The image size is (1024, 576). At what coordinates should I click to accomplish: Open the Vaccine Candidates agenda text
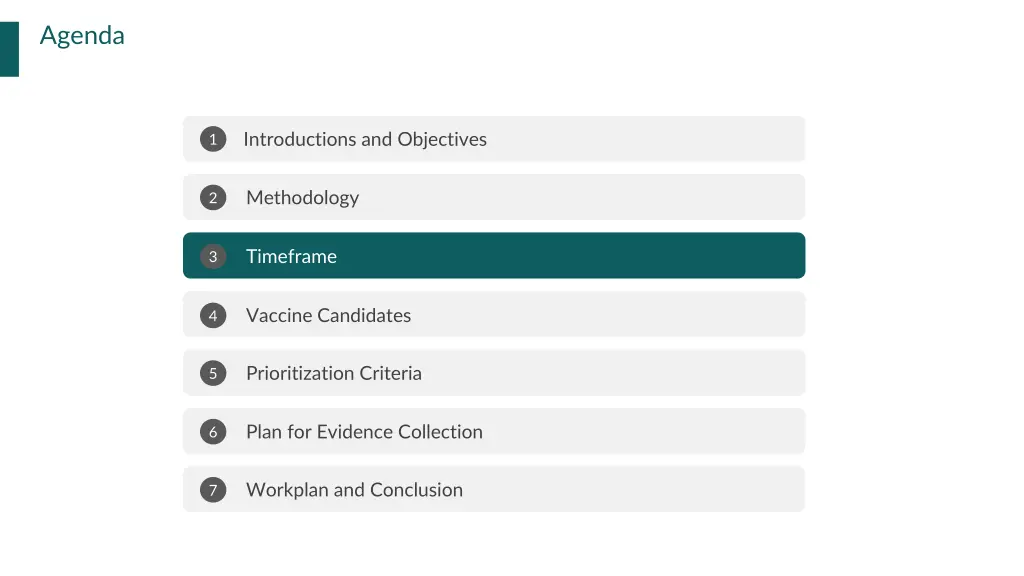328,315
